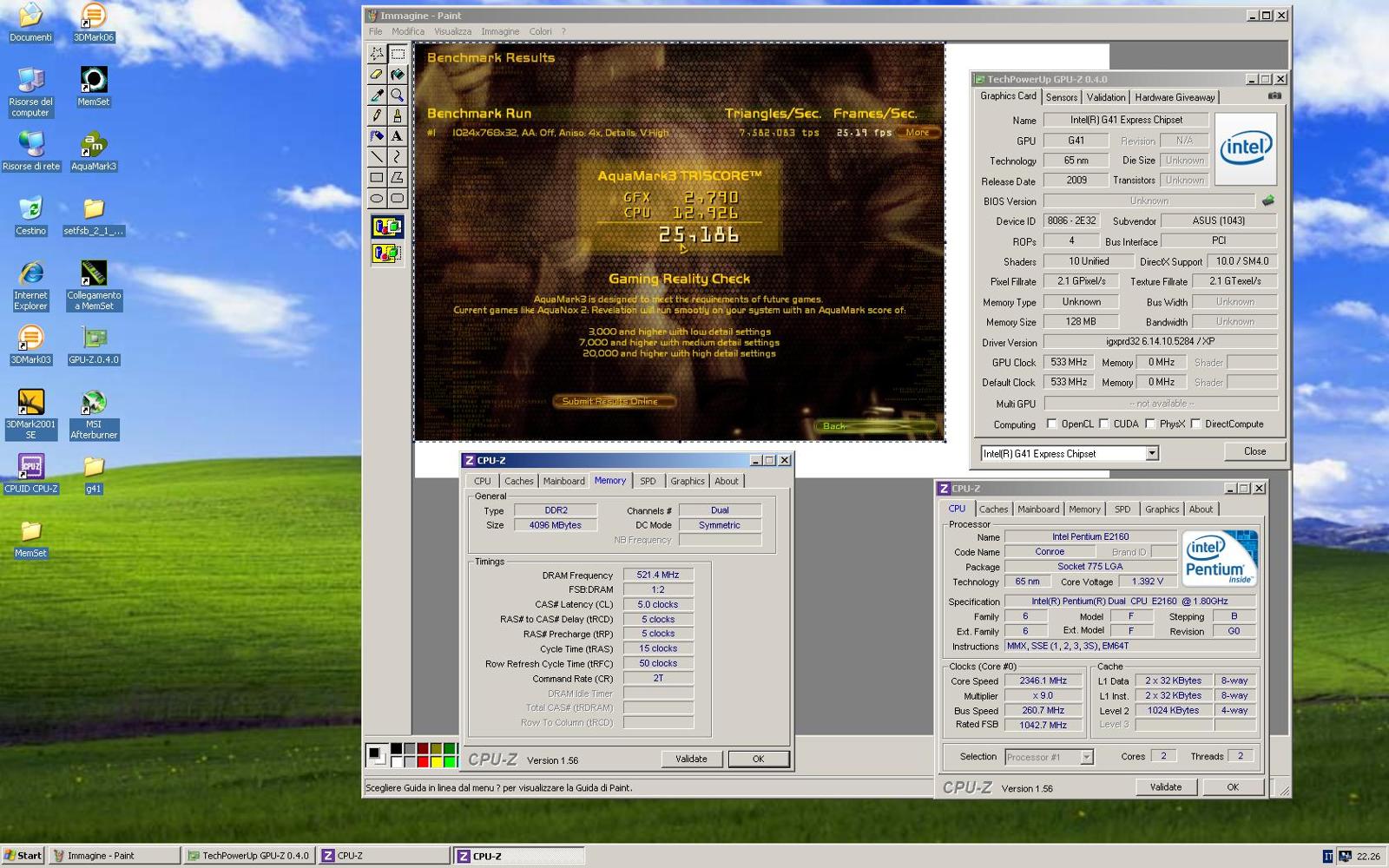Pick the dark green swatch in Paint palette

450,748
